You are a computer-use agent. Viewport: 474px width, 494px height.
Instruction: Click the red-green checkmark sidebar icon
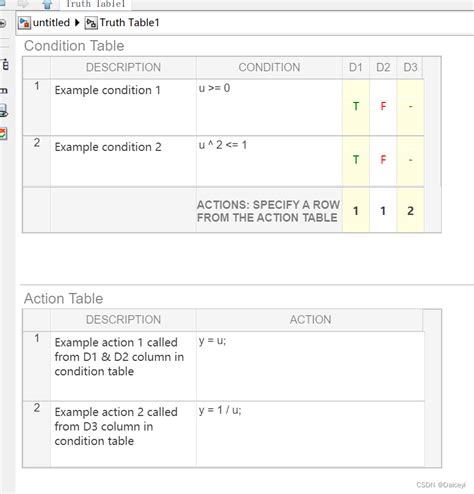tap(3, 134)
